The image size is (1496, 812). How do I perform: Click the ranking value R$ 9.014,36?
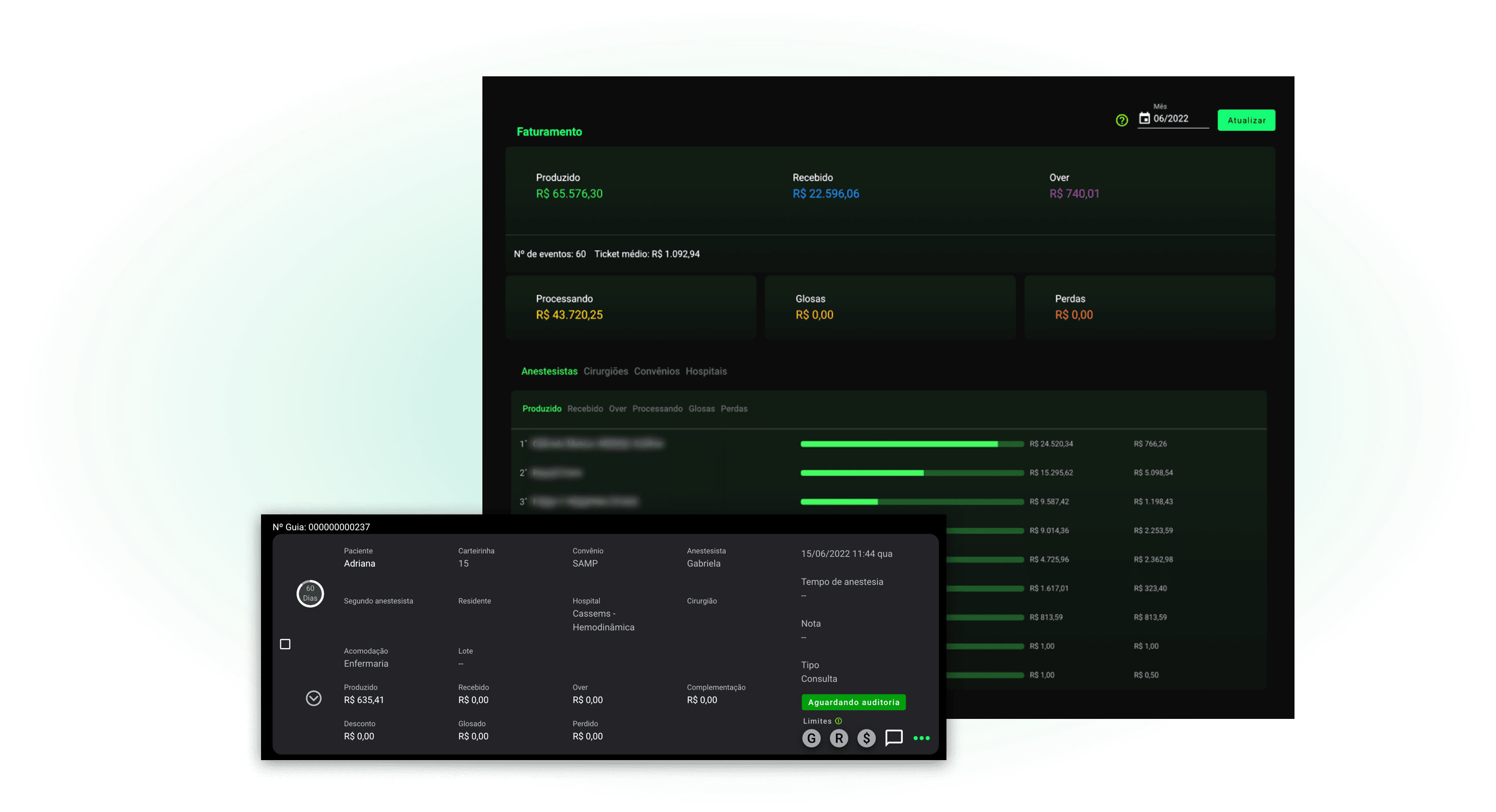point(1049,531)
